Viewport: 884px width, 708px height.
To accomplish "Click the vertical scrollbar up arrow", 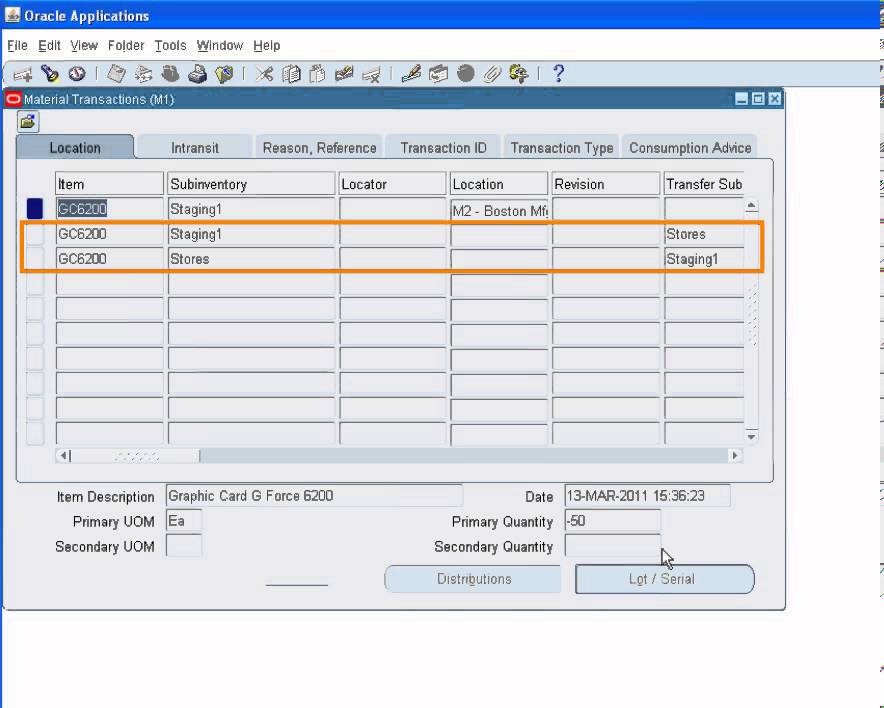I will (751, 206).
